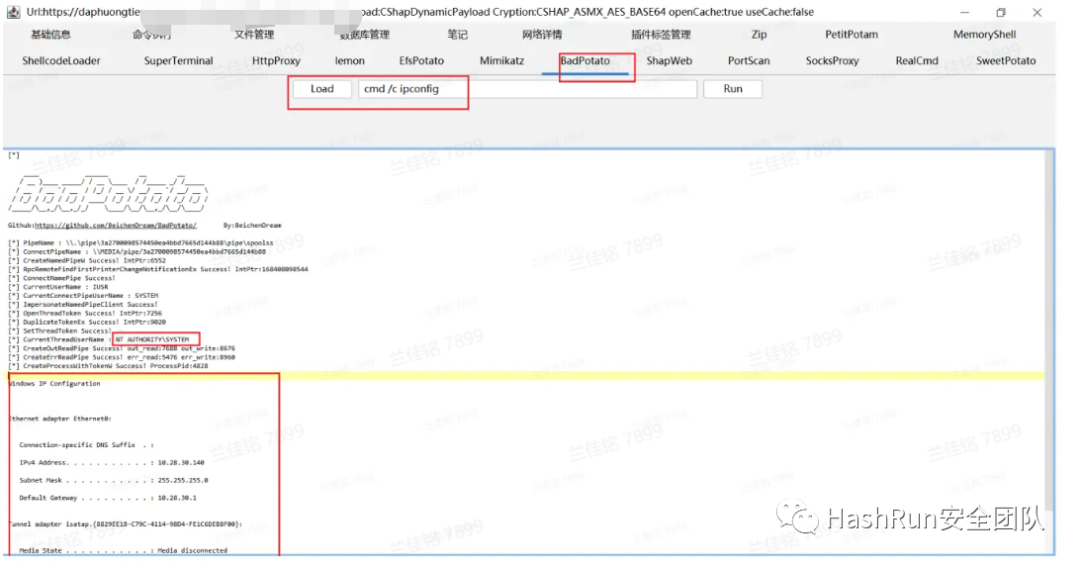
Task: Click the Load button
Action: point(322,89)
